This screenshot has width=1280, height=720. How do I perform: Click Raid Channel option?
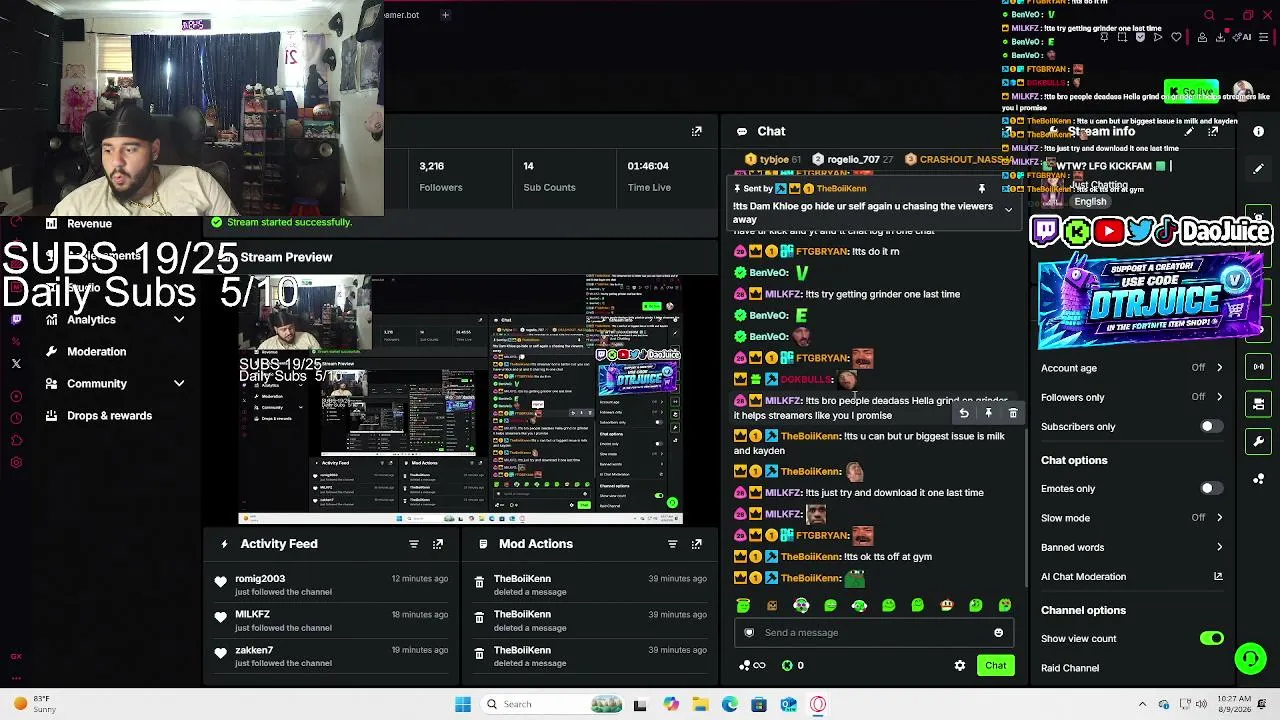pyautogui.click(x=1070, y=668)
